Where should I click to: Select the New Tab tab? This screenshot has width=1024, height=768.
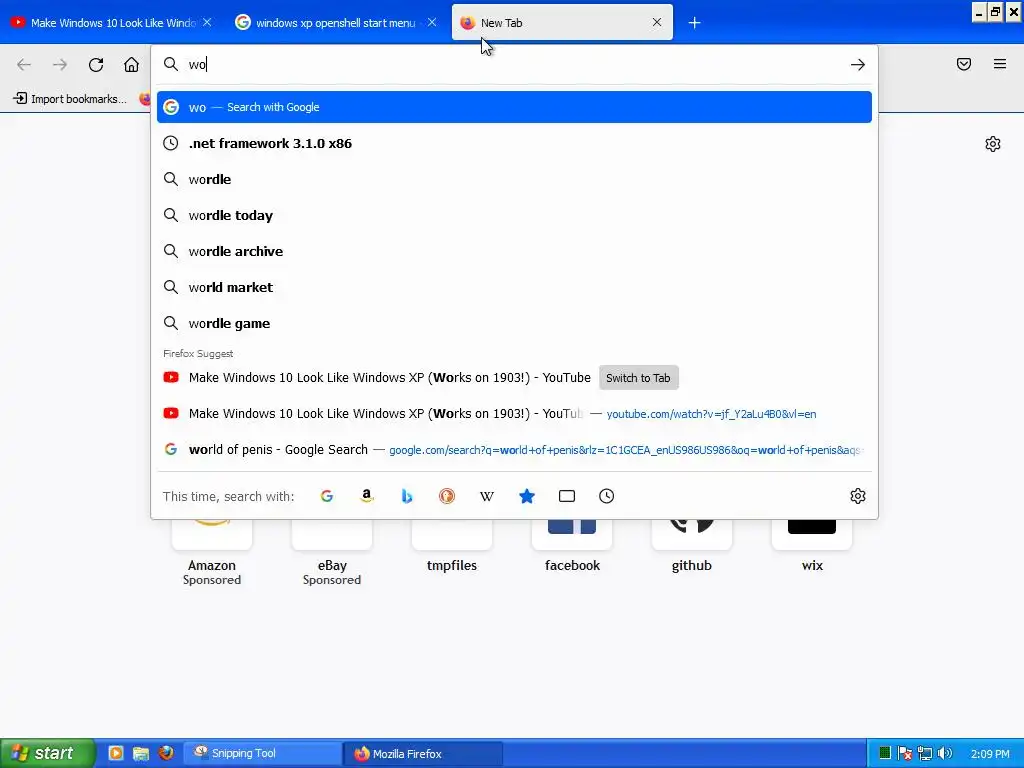[562, 23]
